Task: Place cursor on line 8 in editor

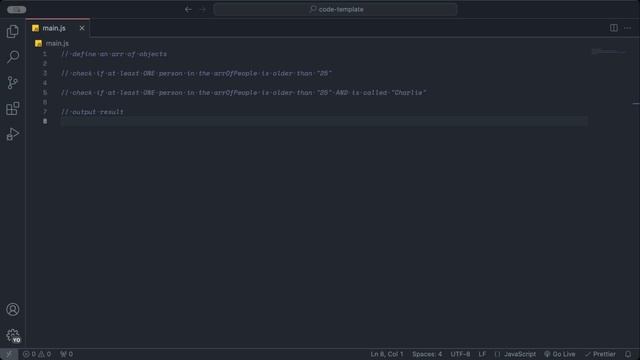Action: tap(324, 121)
